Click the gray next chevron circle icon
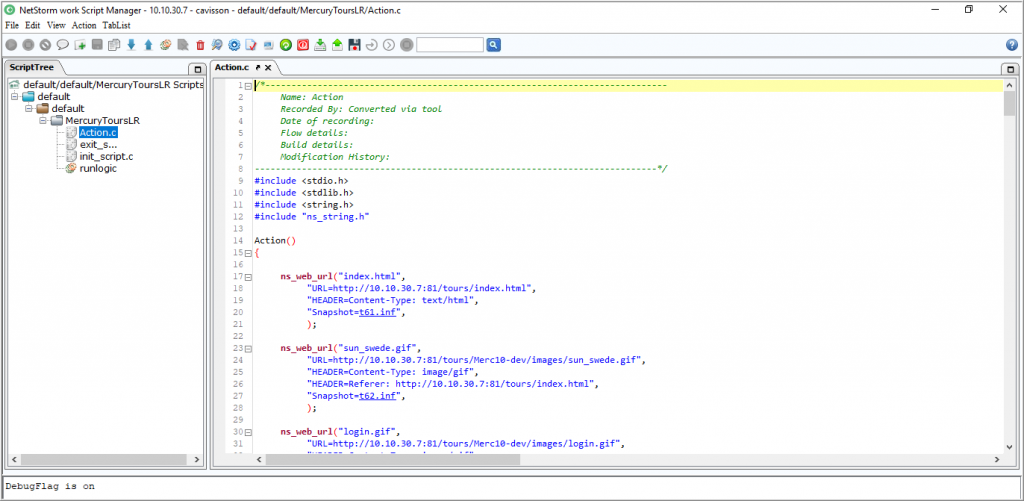The width and height of the screenshot is (1024, 501). pos(389,45)
